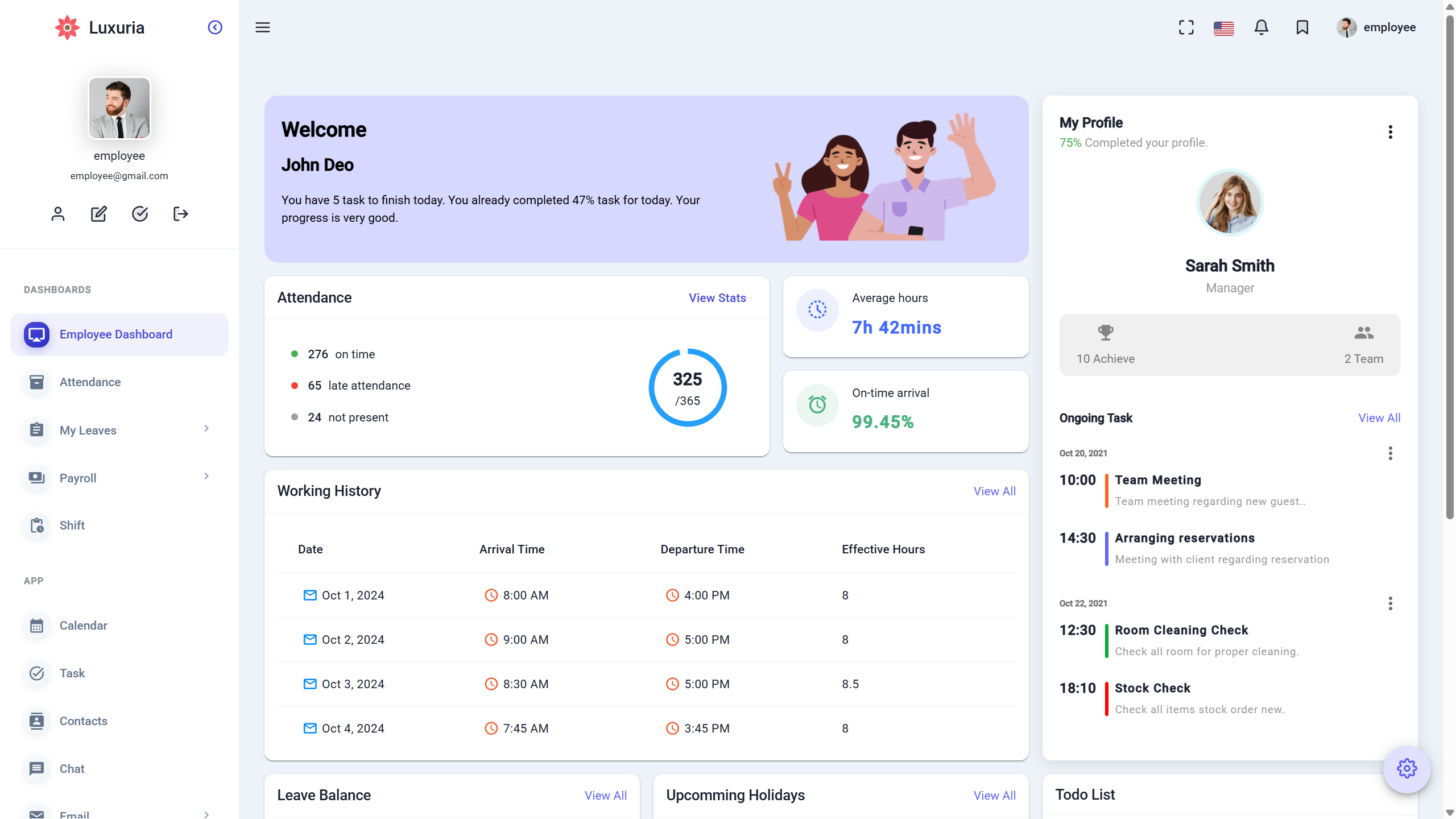The image size is (1456, 819).
Task: Collapse sidebar using the circled arrow icon
Action: tap(215, 27)
